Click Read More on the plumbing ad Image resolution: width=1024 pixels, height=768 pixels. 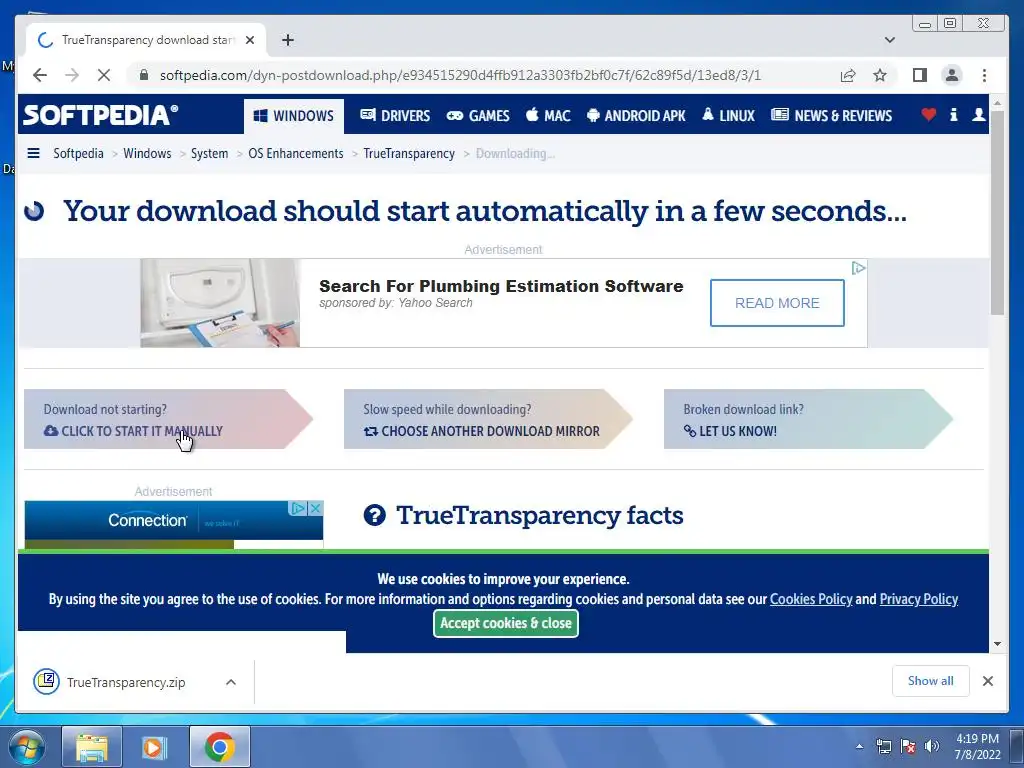(x=777, y=303)
